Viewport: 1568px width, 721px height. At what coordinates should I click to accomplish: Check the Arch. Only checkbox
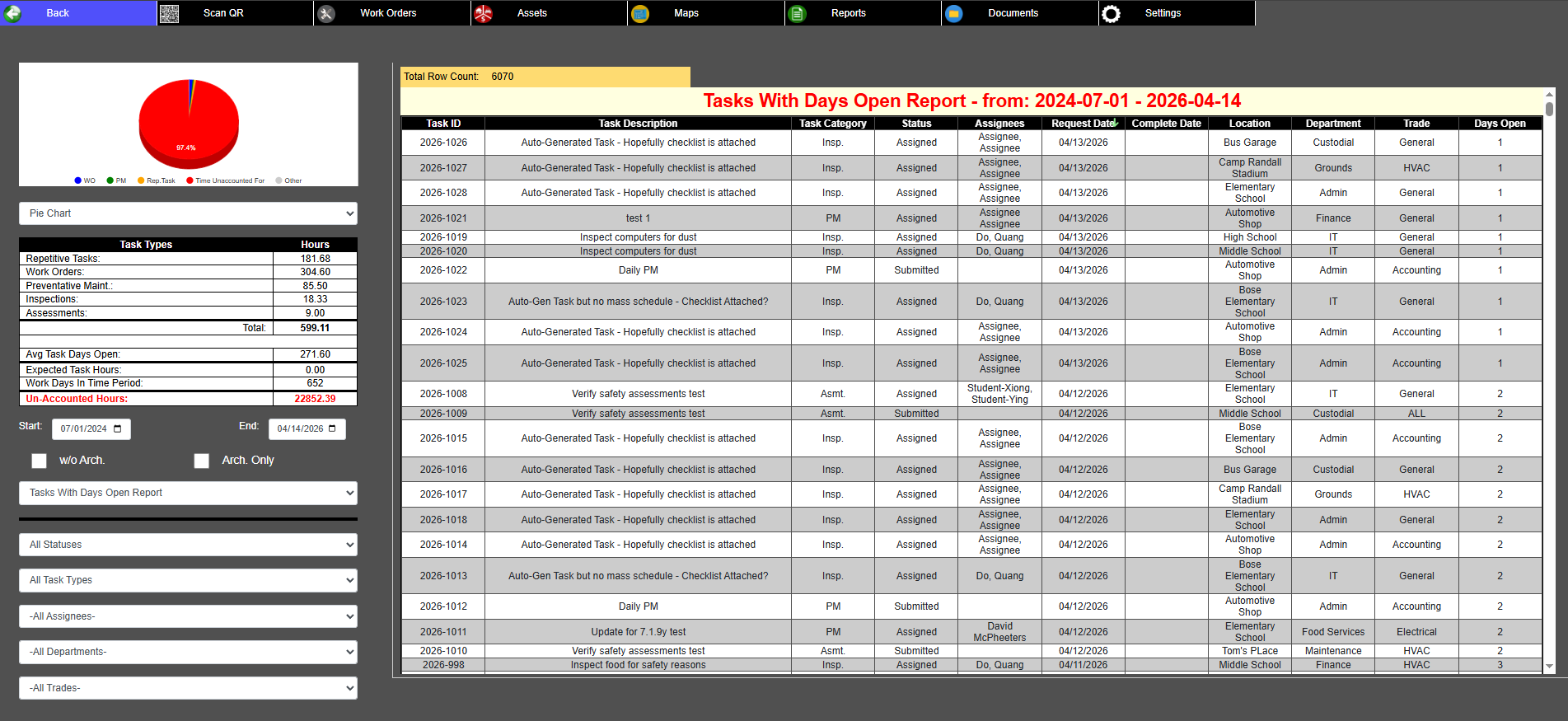pyautogui.click(x=201, y=461)
